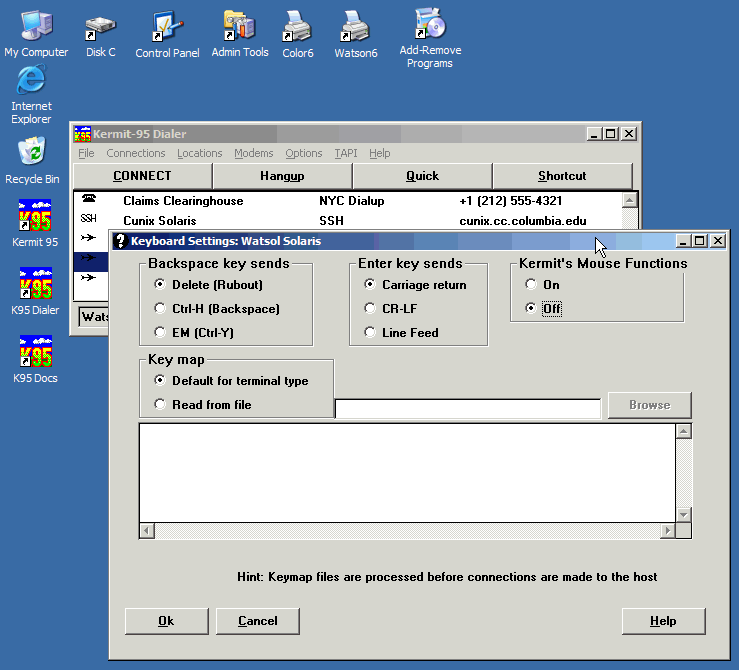
Task: Open the Modems menu
Action: 253,153
